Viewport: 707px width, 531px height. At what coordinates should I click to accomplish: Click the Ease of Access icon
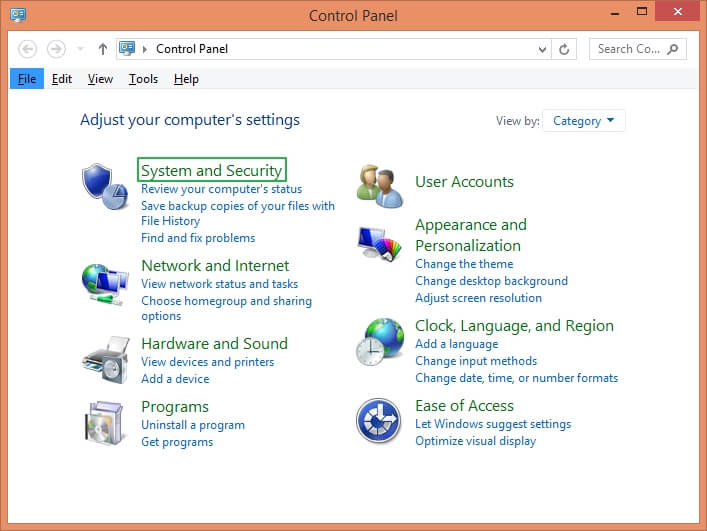click(x=378, y=421)
